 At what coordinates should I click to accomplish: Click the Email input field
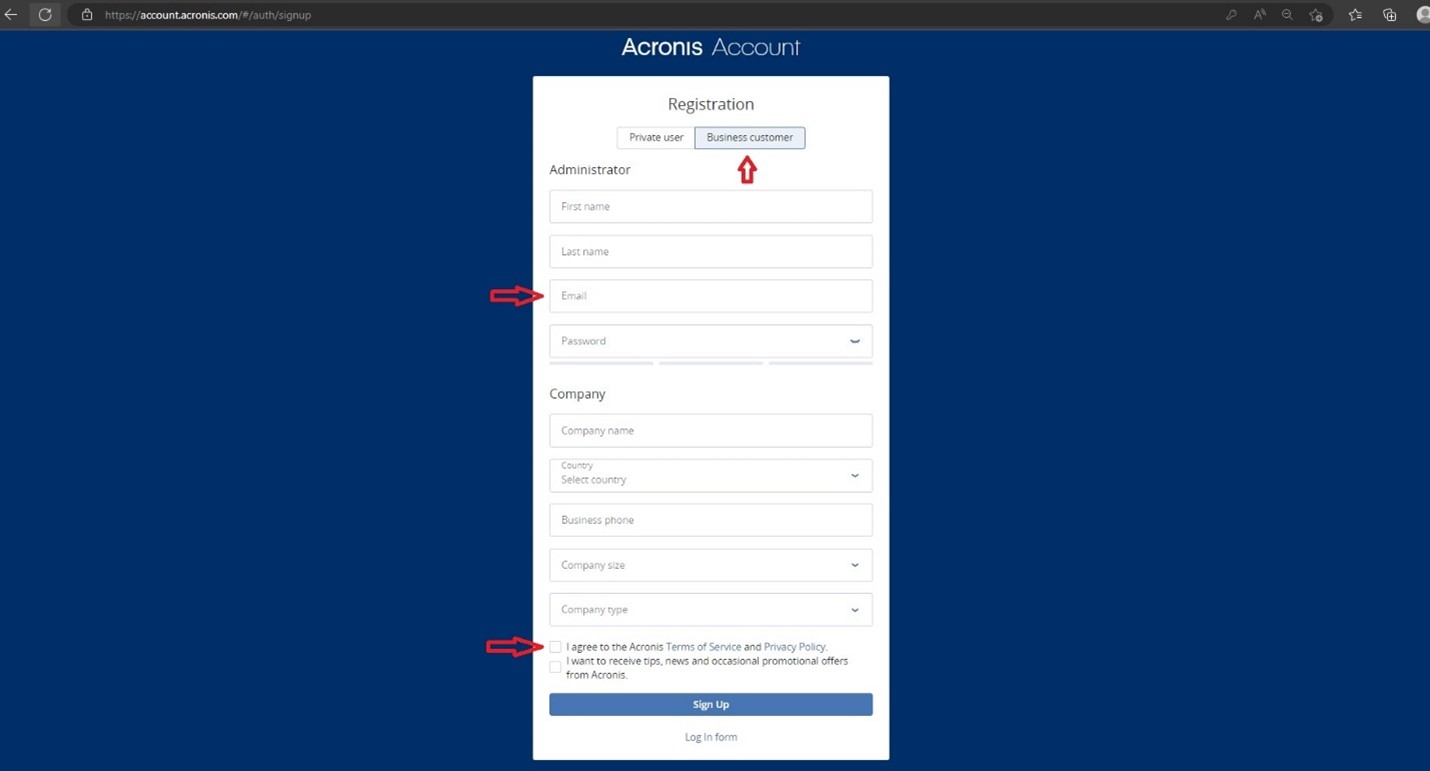pyautogui.click(x=711, y=296)
